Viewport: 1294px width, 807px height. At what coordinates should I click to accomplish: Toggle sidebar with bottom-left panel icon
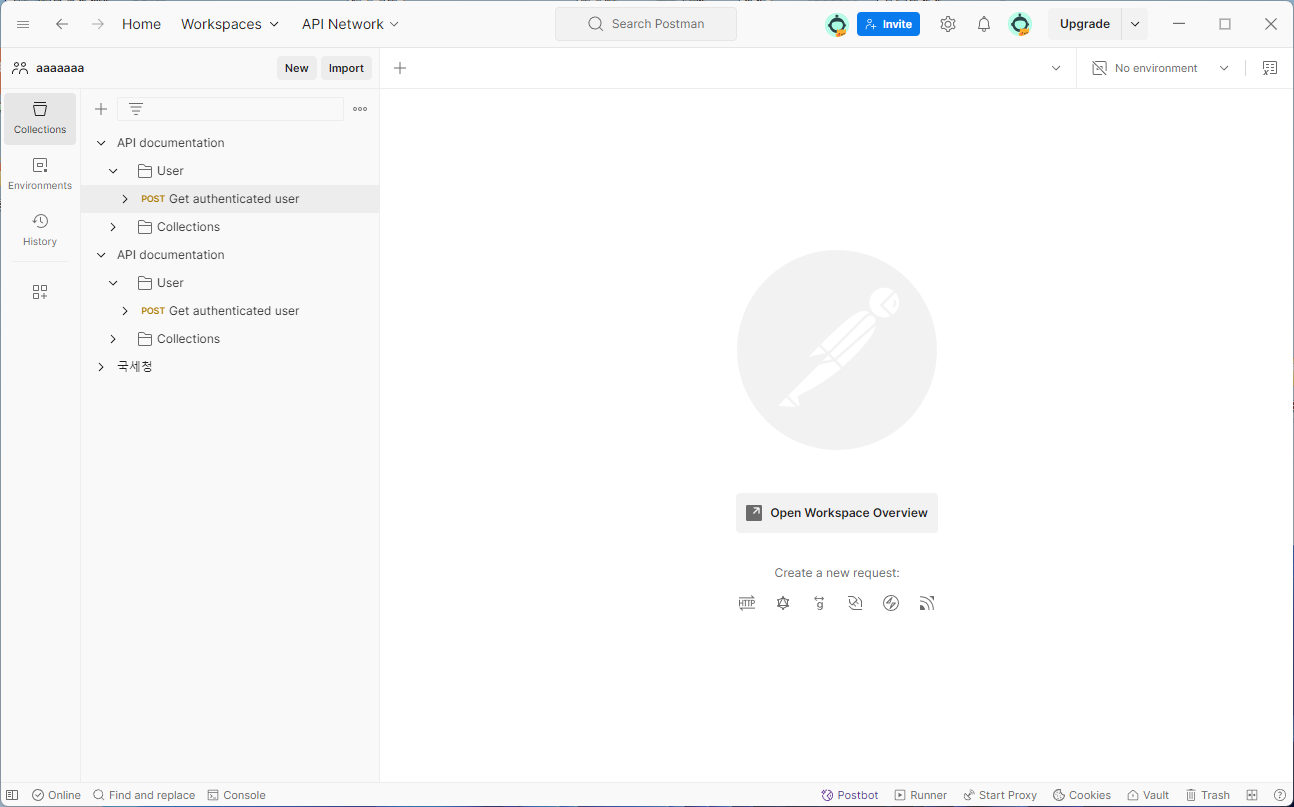[x=12, y=795]
